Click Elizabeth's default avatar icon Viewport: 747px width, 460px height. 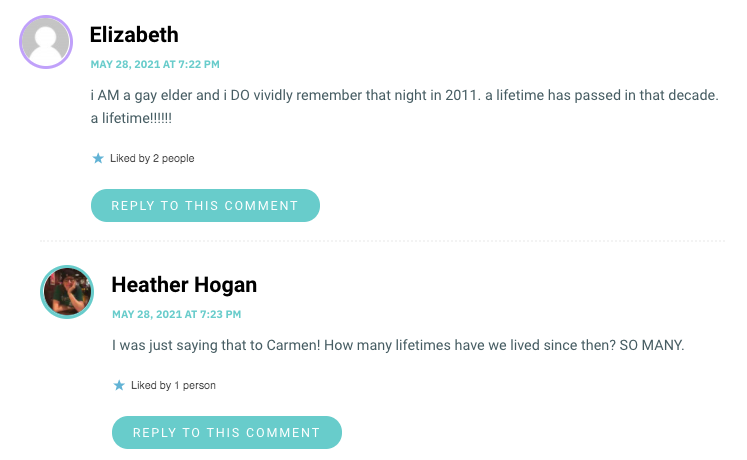point(46,42)
